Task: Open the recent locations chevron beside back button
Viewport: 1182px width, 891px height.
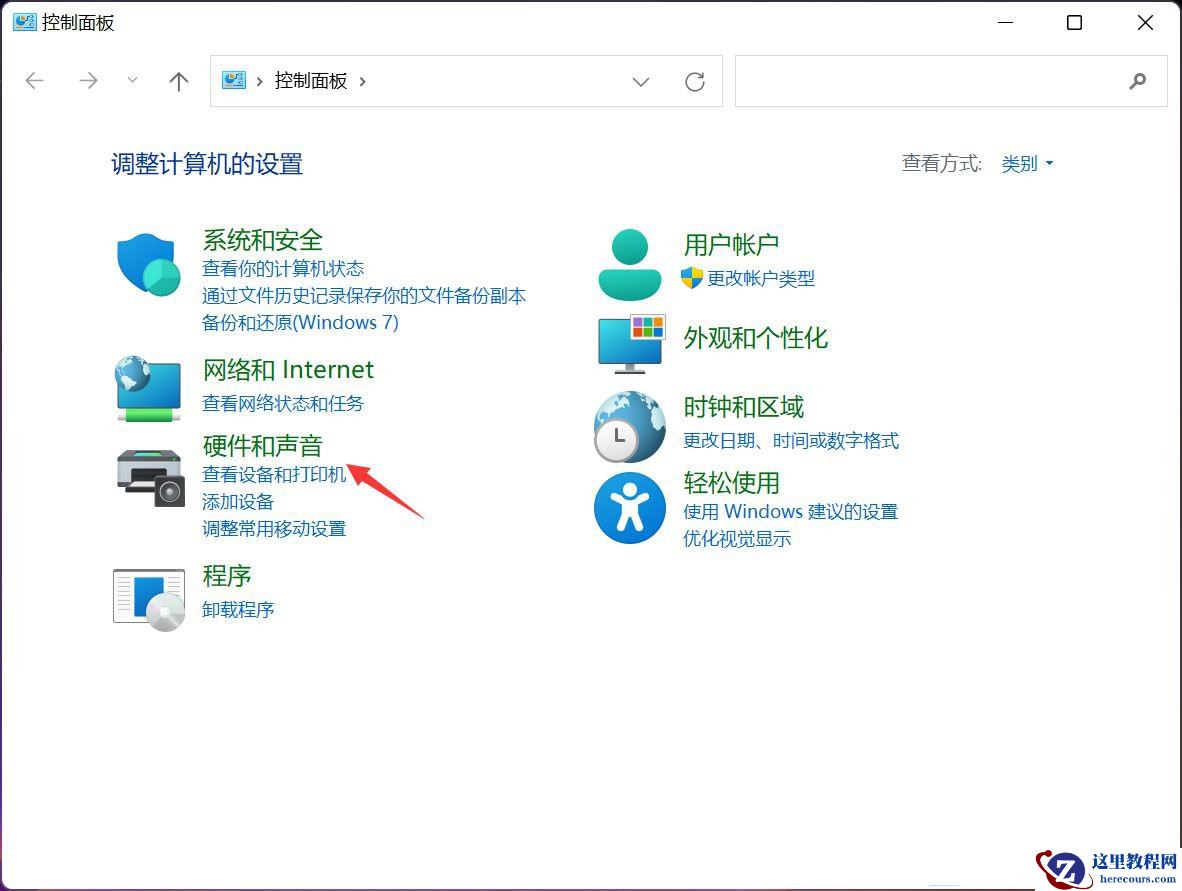Action: (132, 81)
